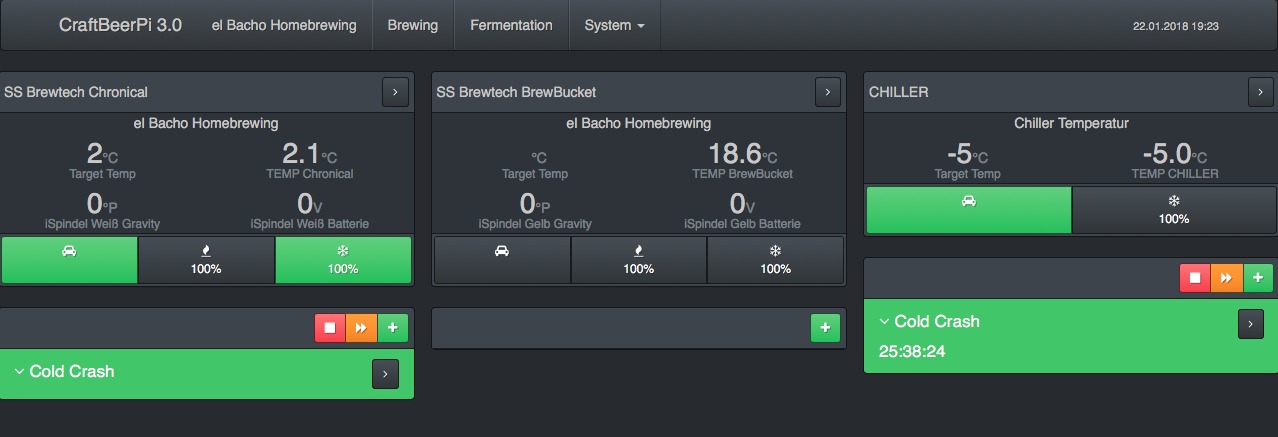Switch to the Fermentation tab
This screenshot has width=1278, height=437.
[511, 25]
